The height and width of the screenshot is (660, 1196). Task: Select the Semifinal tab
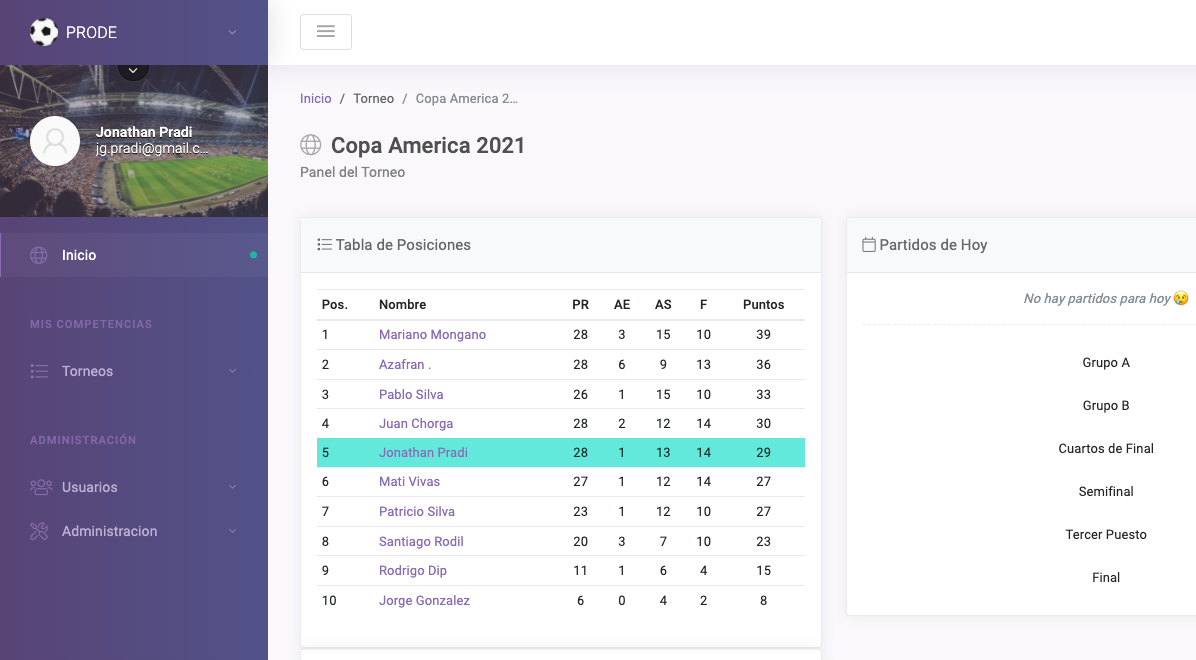(x=1106, y=492)
